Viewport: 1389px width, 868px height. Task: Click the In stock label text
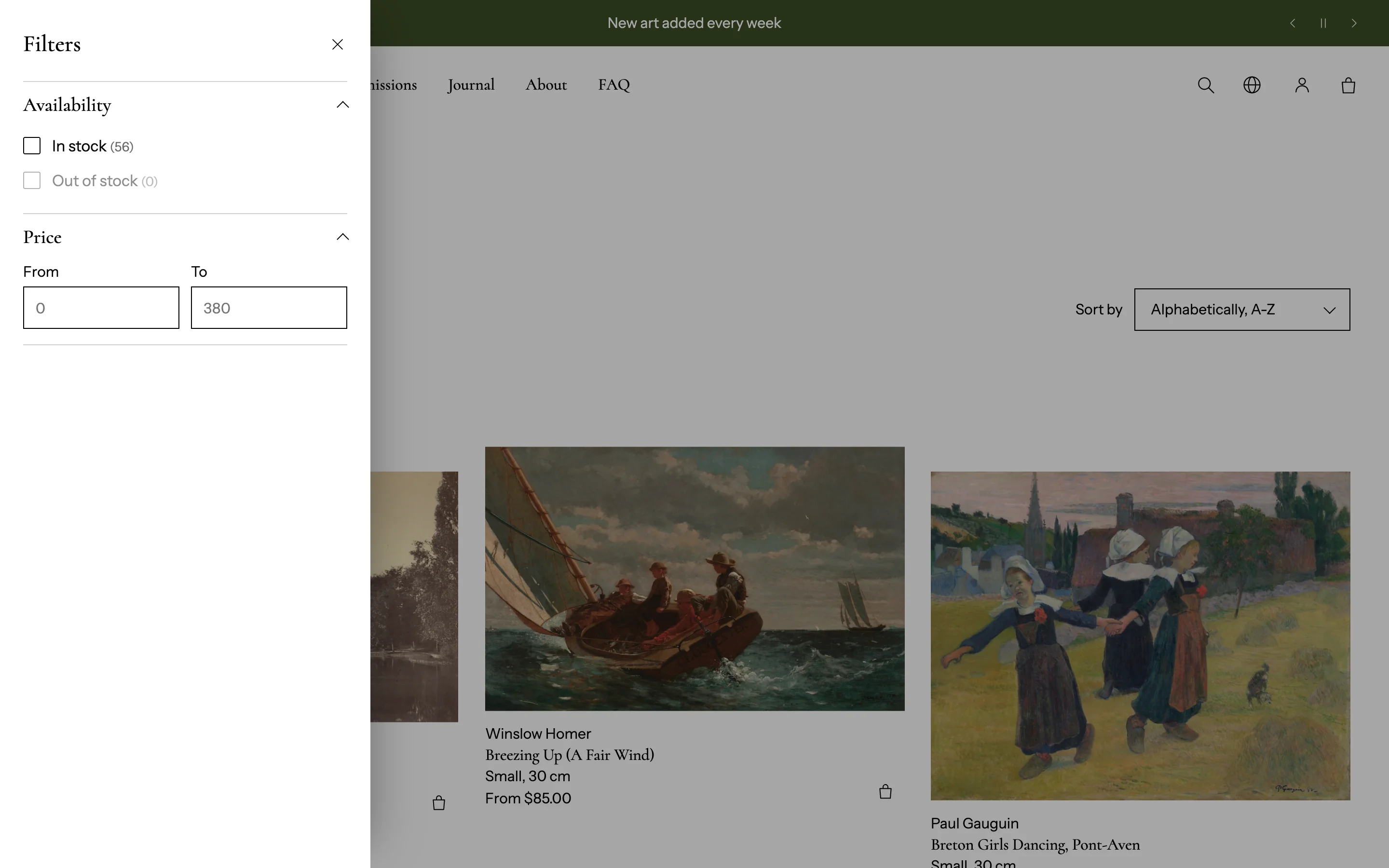pyautogui.click(x=79, y=146)
